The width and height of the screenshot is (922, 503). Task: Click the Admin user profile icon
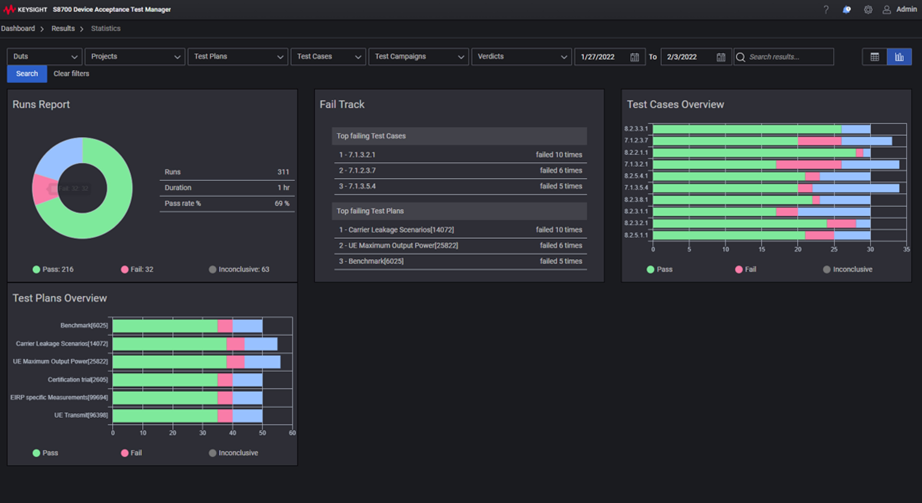pos(887,10)
